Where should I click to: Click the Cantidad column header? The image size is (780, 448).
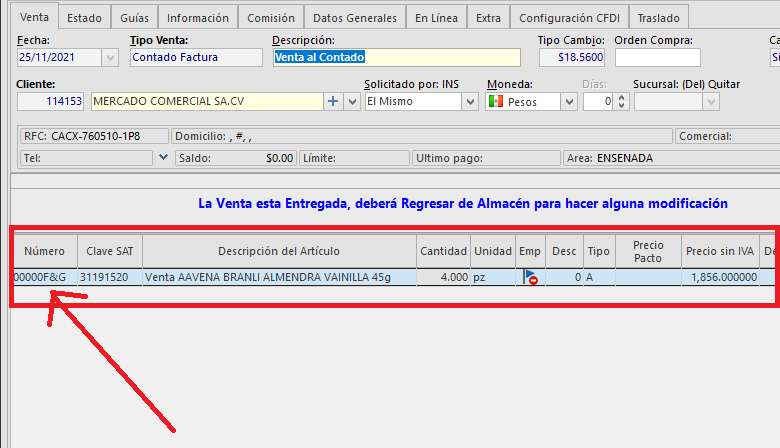click(x=443, y=251)
